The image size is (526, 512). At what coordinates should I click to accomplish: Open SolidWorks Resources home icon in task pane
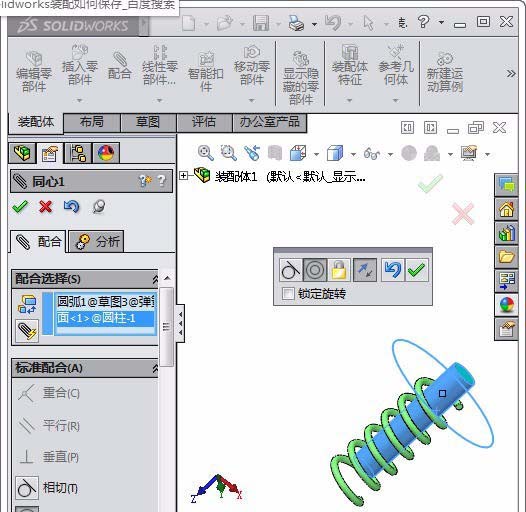coord(506,209)
